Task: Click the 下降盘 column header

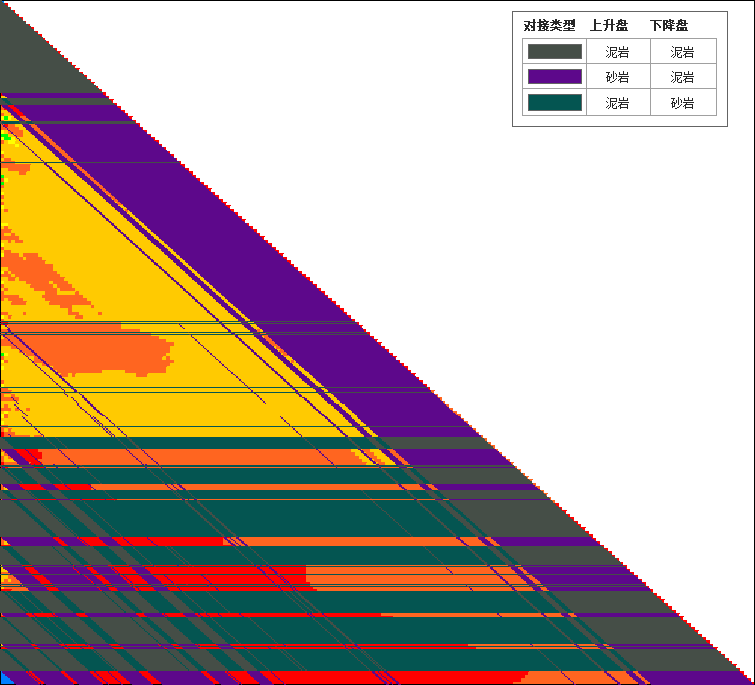Action: 669,26
